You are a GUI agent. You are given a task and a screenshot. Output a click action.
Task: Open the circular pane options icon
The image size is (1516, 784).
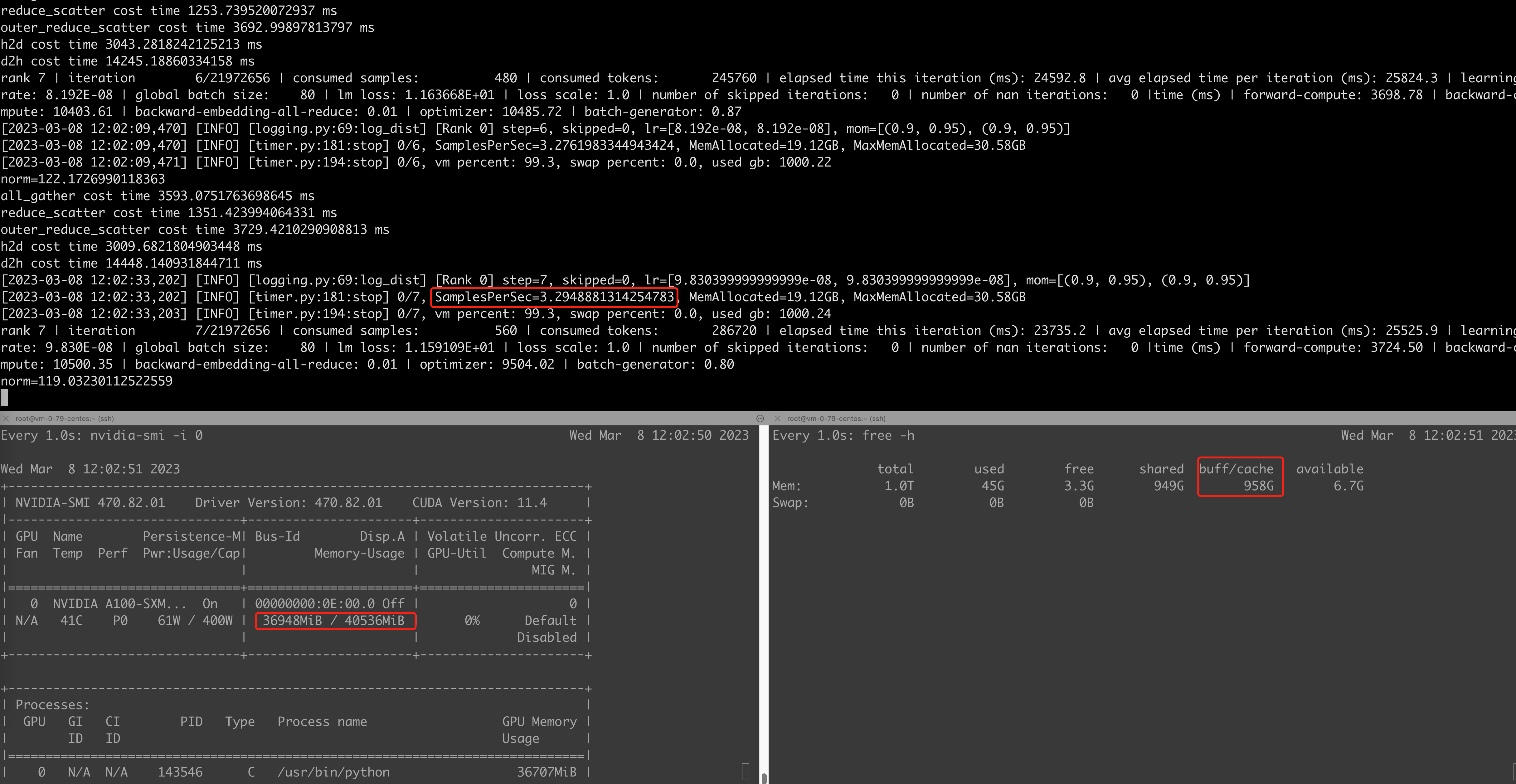[760, 419]
